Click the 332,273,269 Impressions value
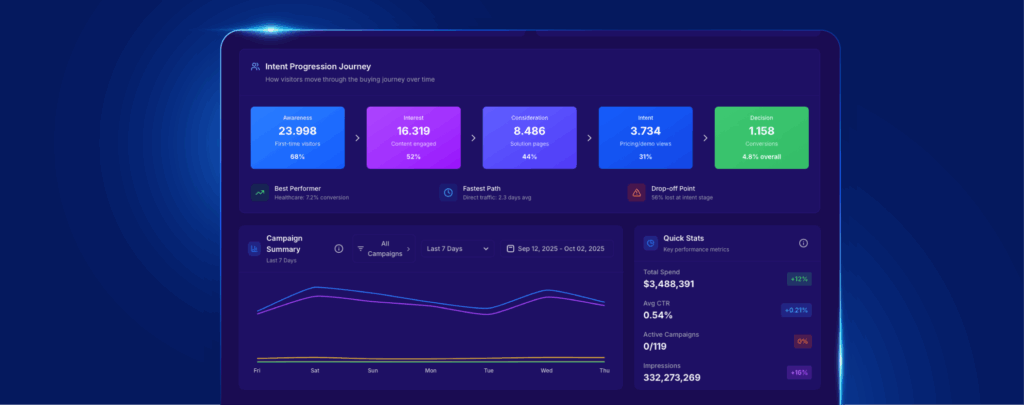The image size is (1024, 405). [x=672, y=378]
